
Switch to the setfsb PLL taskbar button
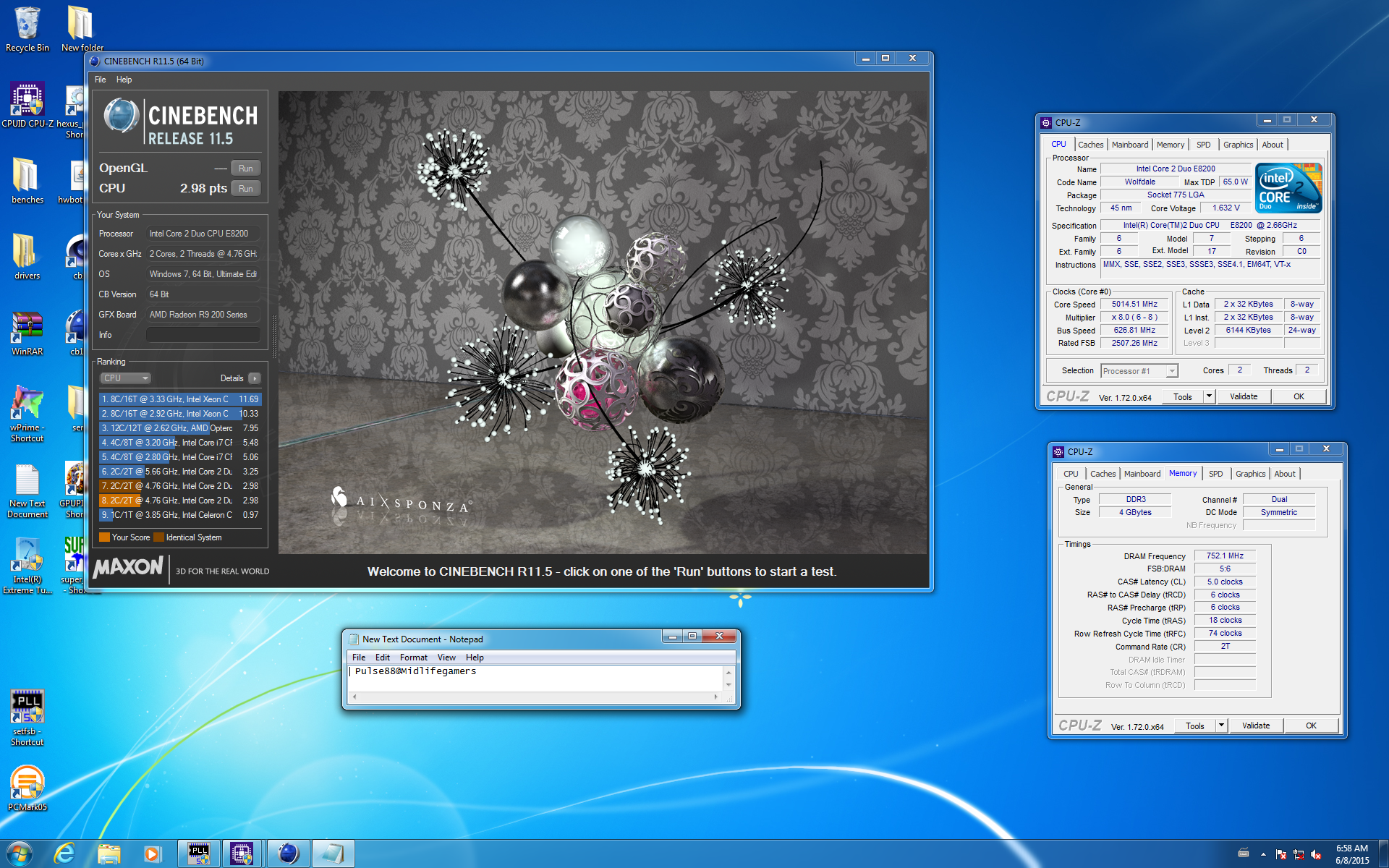(198, 854)
